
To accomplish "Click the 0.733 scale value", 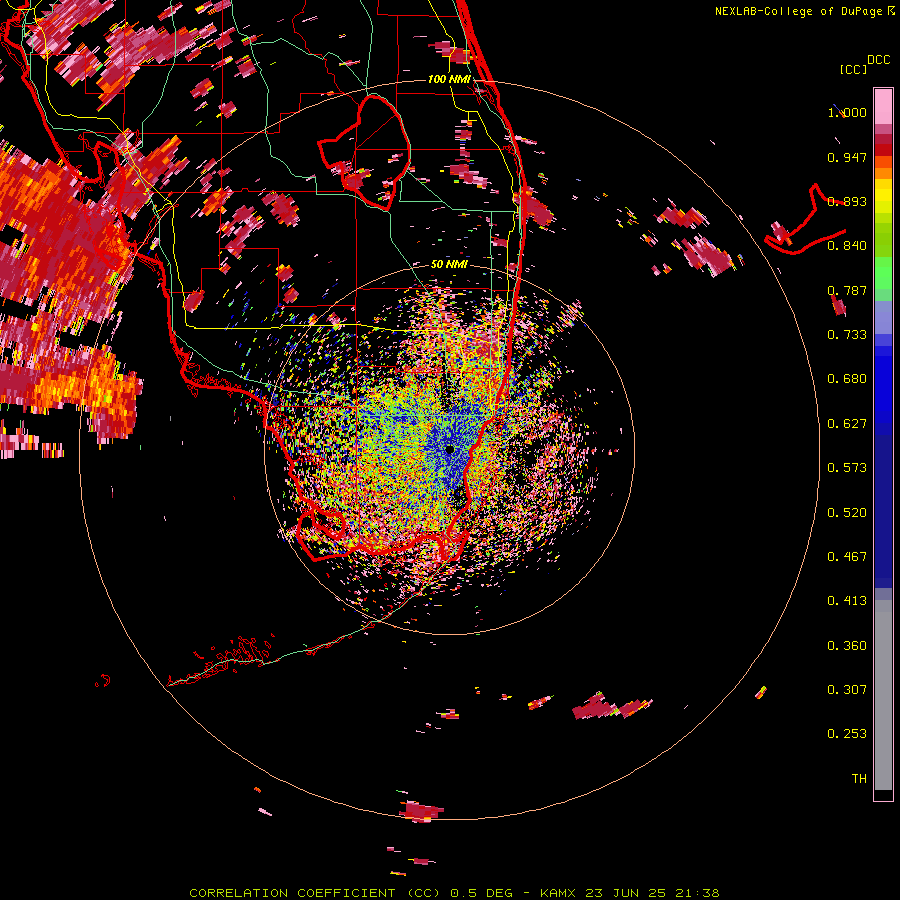I will [x=847, y=335].
